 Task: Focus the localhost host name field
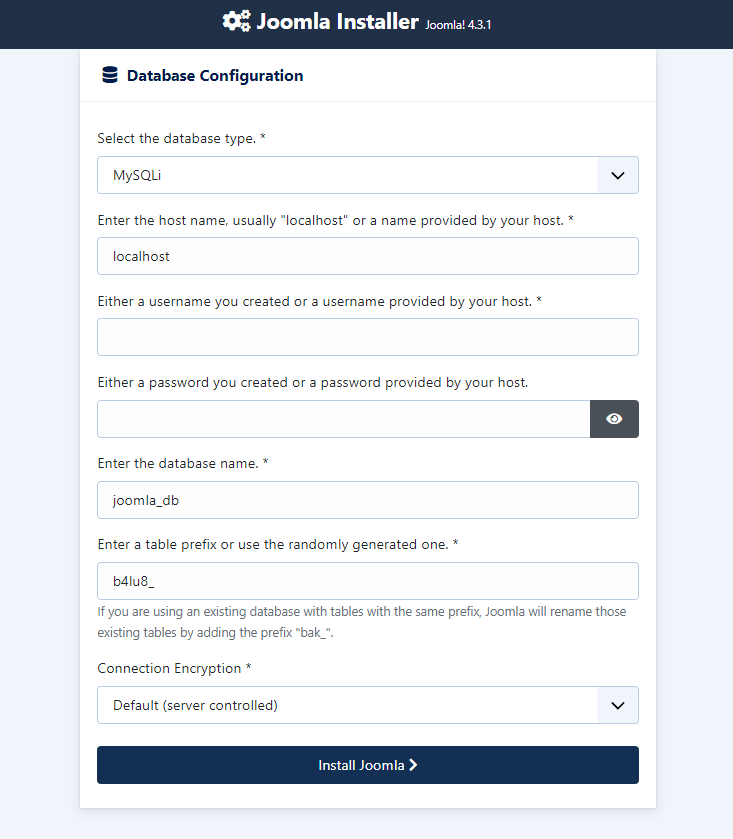(368, 256)
